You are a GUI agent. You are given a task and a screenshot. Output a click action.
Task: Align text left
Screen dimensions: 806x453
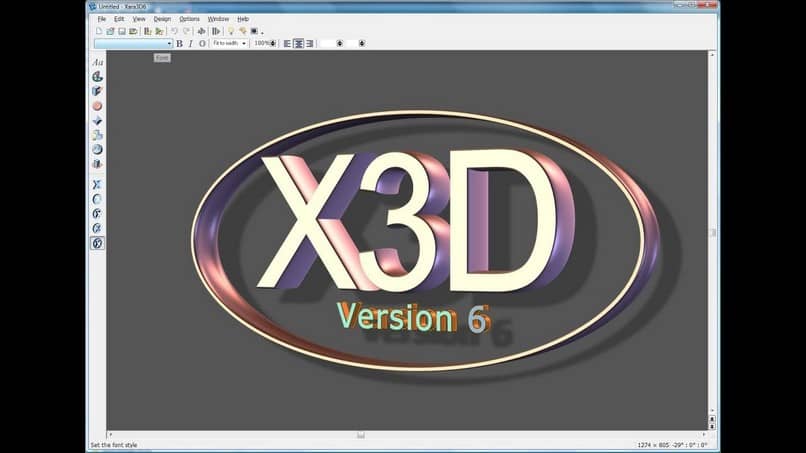(287, 44)
